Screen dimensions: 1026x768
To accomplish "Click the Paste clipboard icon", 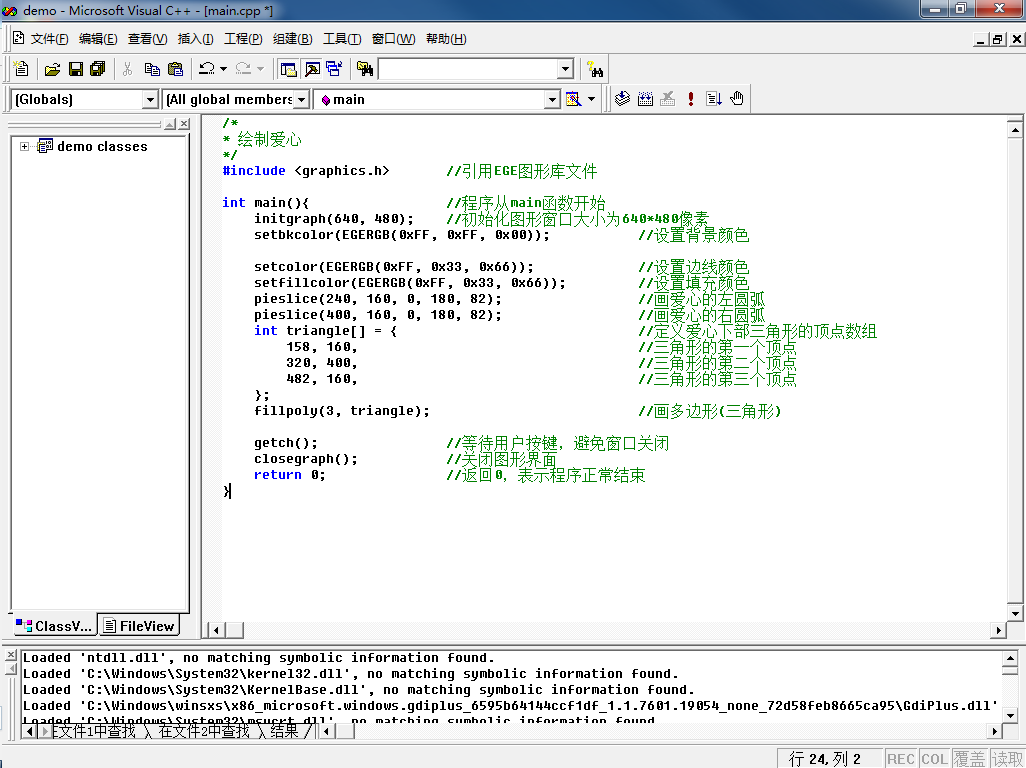I will 176,69.
